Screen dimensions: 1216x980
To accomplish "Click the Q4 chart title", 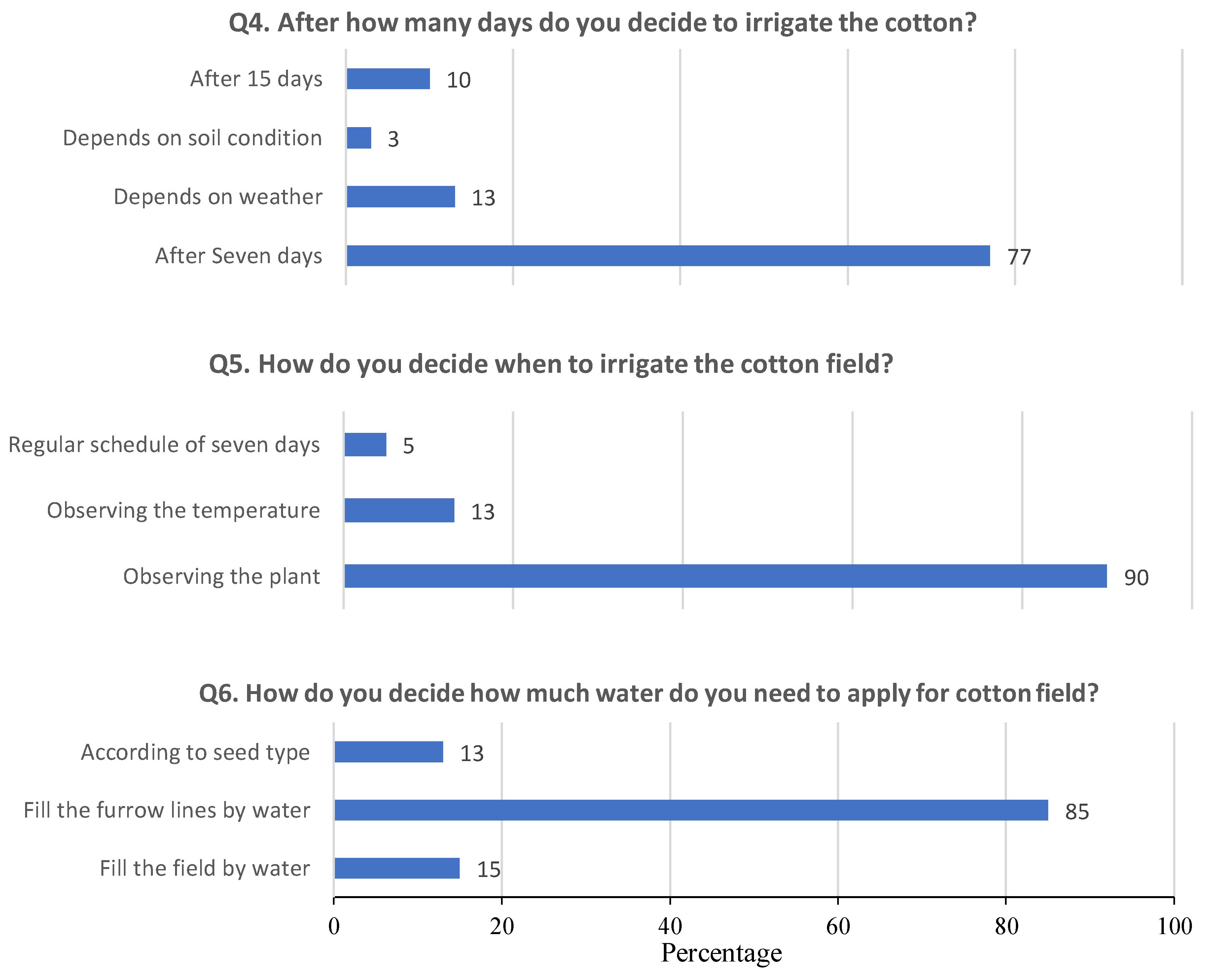I will 602,24.
